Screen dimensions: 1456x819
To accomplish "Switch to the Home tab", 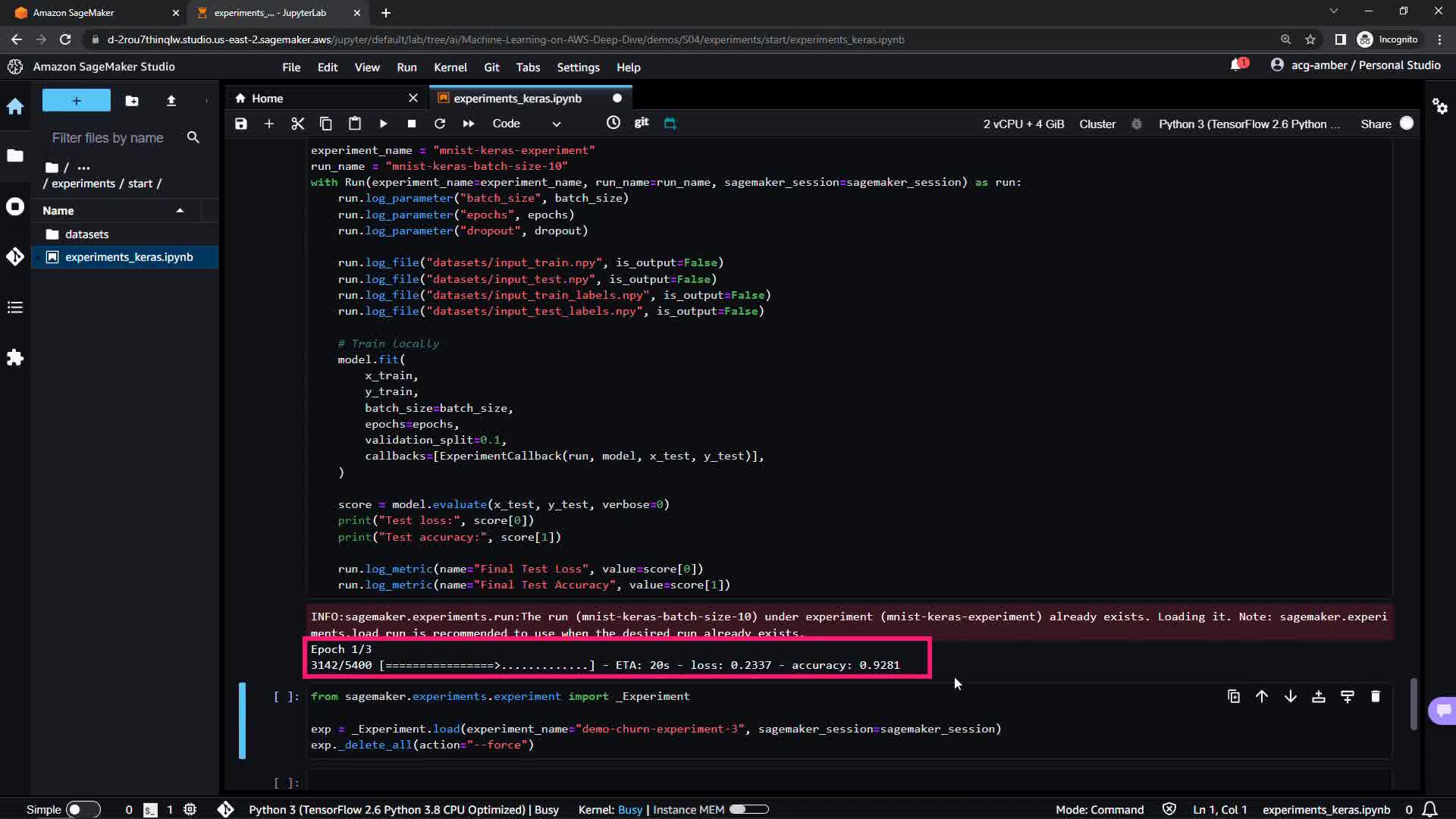I will [x=267, y=99].
